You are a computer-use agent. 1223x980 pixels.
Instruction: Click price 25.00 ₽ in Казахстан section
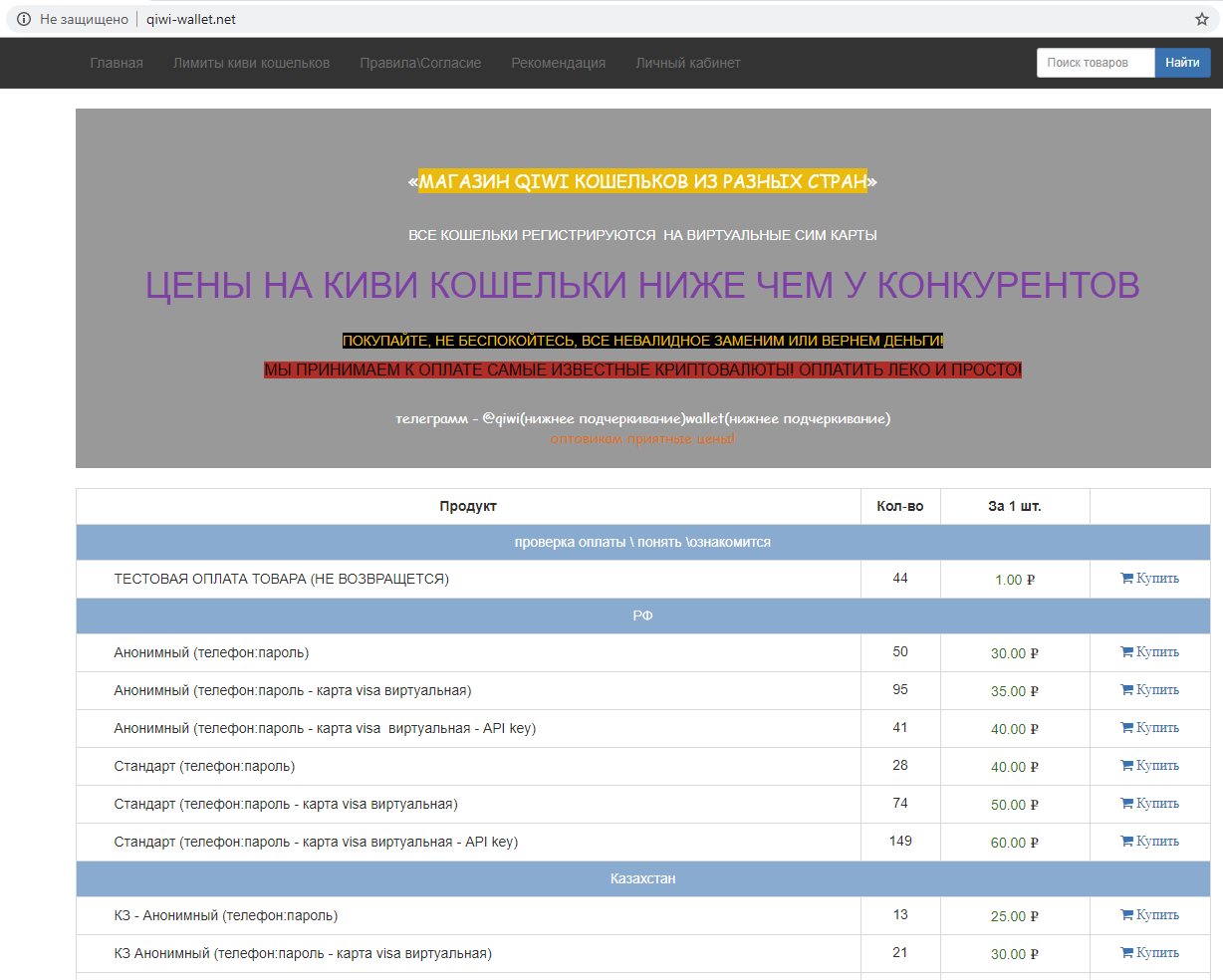tap(1015, 915)
